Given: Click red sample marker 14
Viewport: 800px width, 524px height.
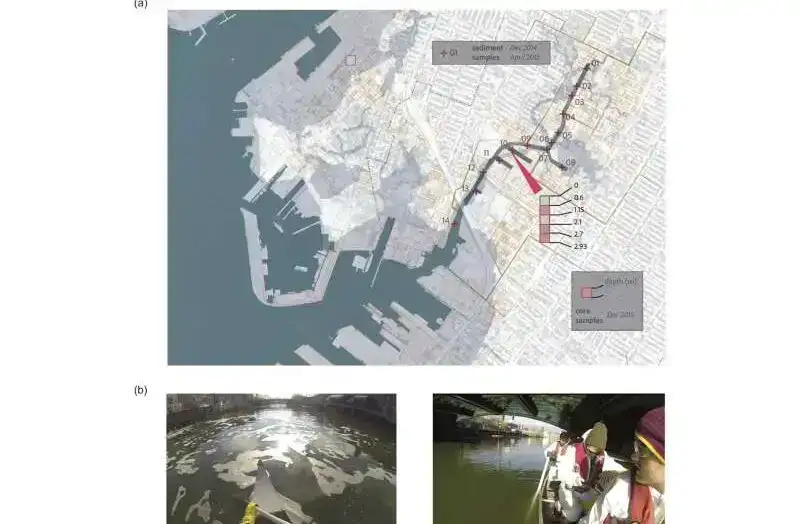Looking at the screenshot, I should [x=454, y=224].
